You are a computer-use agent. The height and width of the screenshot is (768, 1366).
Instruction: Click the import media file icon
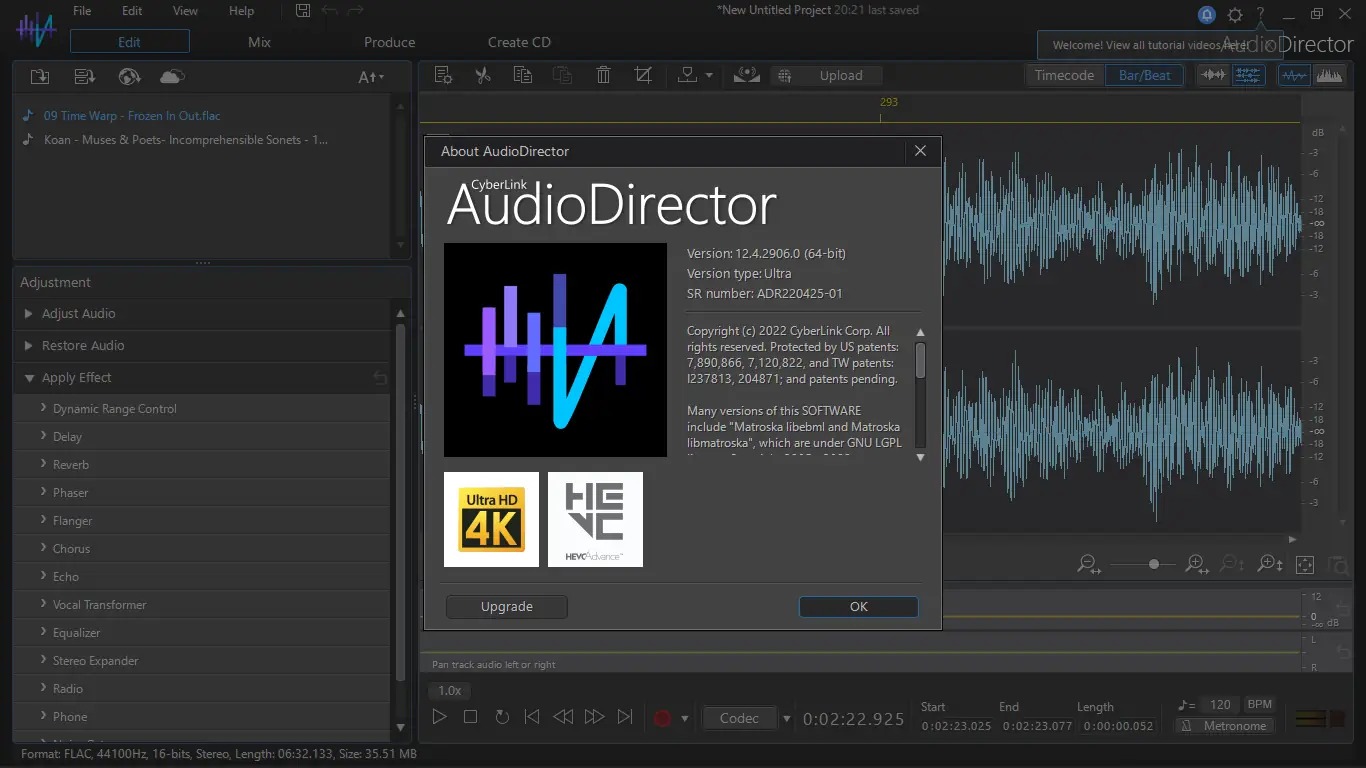[40, 77]
